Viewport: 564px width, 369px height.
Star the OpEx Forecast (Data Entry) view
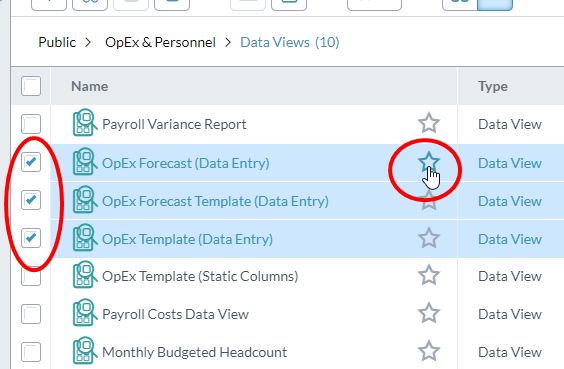coord(429,161)
